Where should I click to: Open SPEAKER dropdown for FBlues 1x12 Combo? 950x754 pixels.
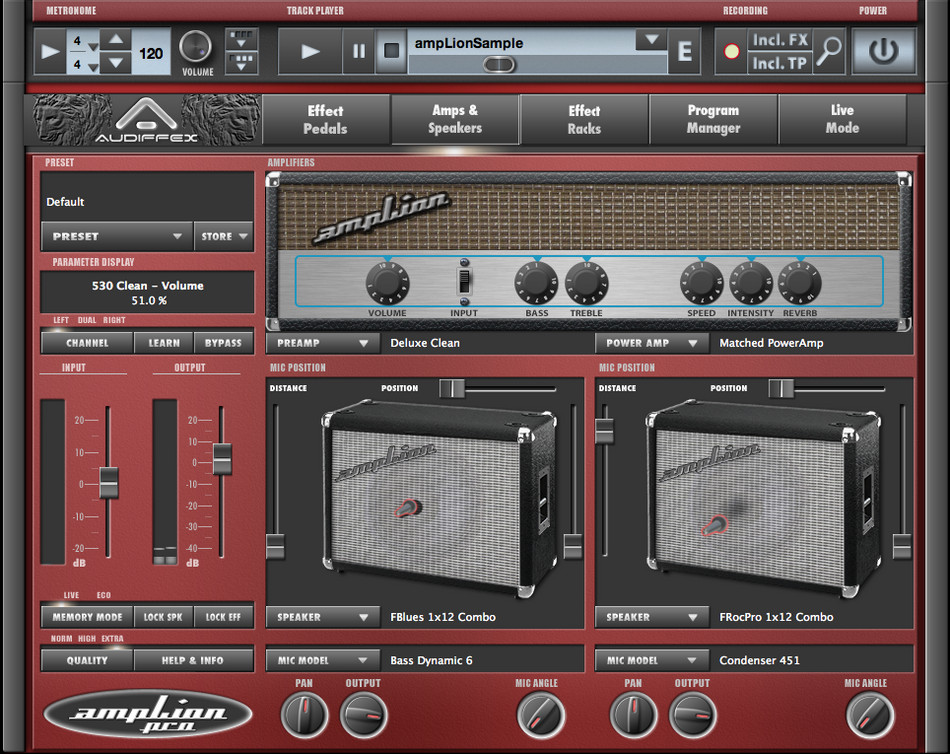(x=323, y=617)
